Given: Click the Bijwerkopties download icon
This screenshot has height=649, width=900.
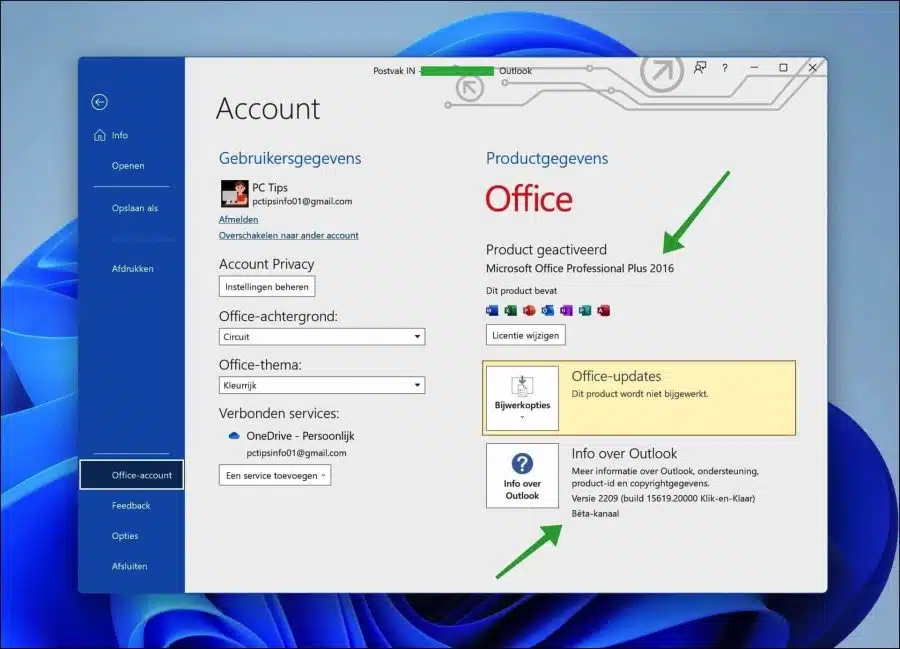Looking at the screenshot, I should pyautogui.click(x=522, y=386).
